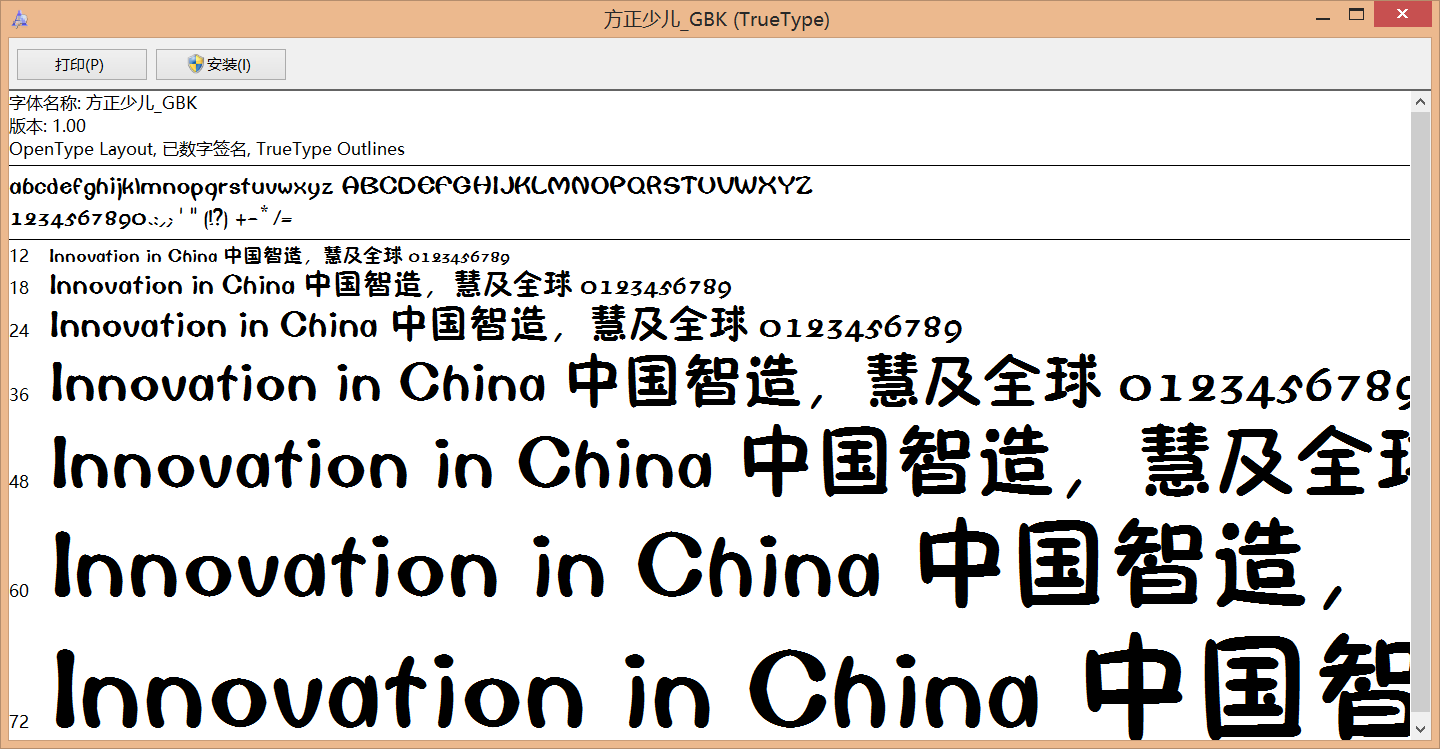Click the 版本: 1.00 version text
This screenshot has width=1440, height=749.
pyautogui.click(x=47, y=126)
